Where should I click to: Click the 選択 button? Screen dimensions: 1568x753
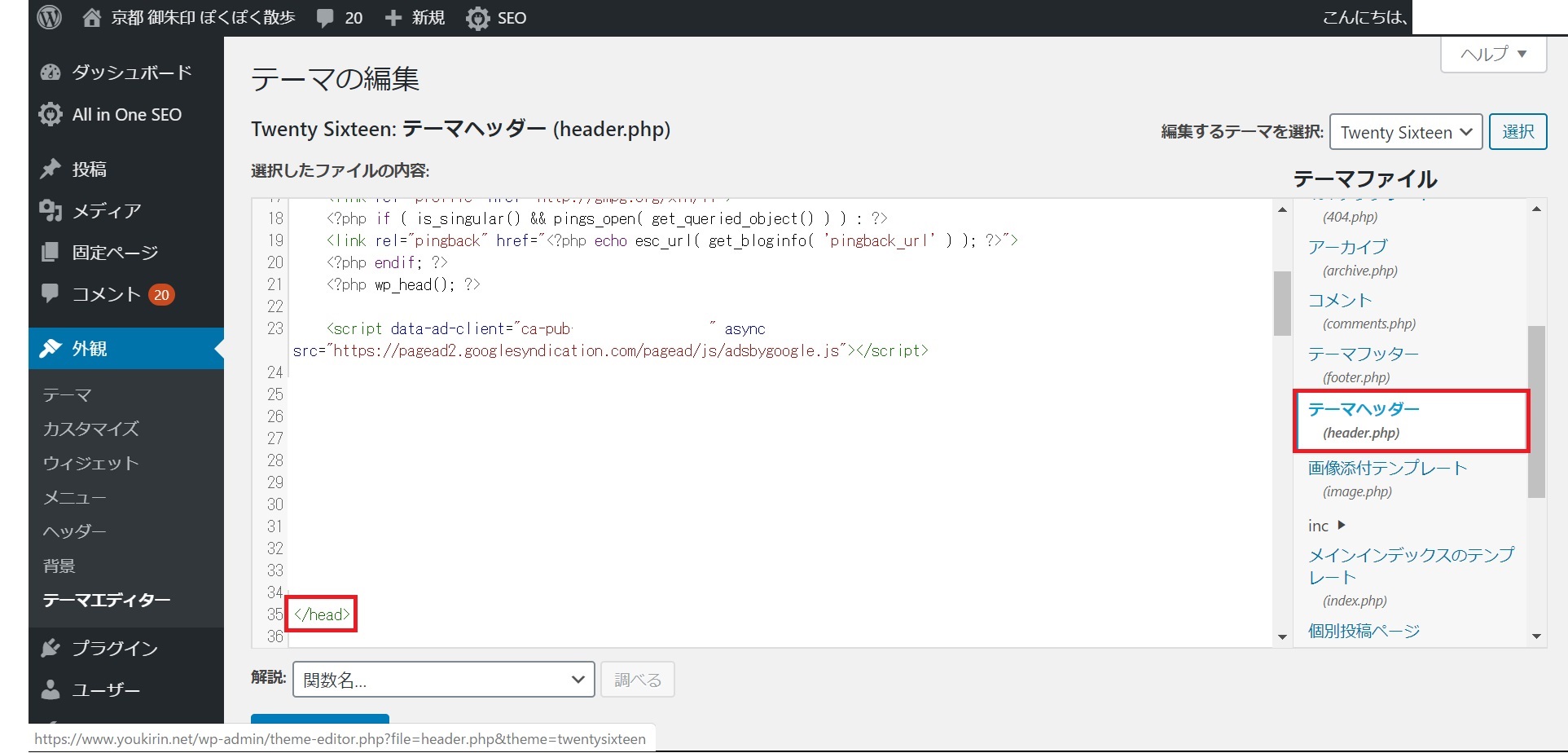click(1517, 132)
